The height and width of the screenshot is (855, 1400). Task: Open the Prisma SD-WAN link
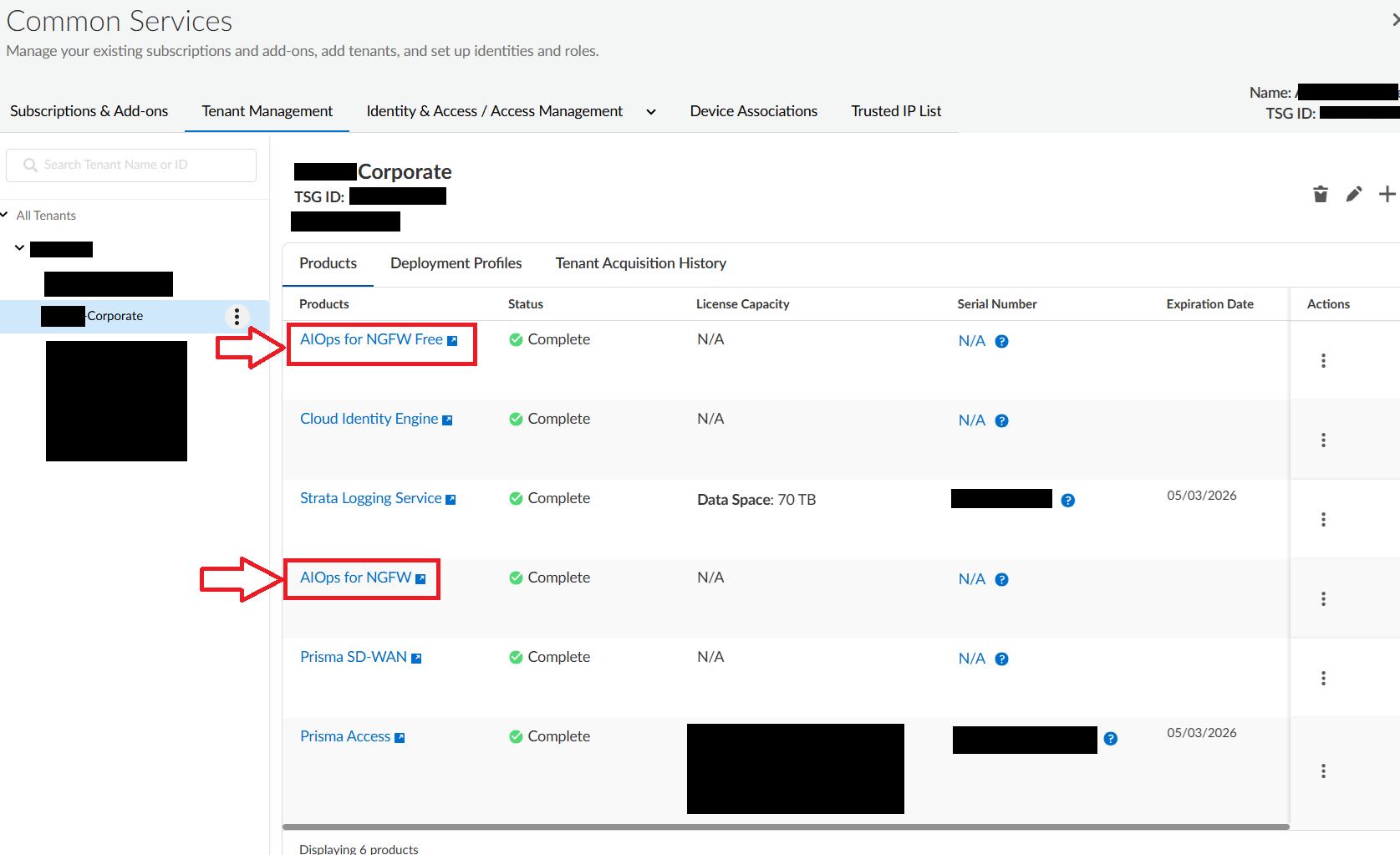(x=354, y=657)
